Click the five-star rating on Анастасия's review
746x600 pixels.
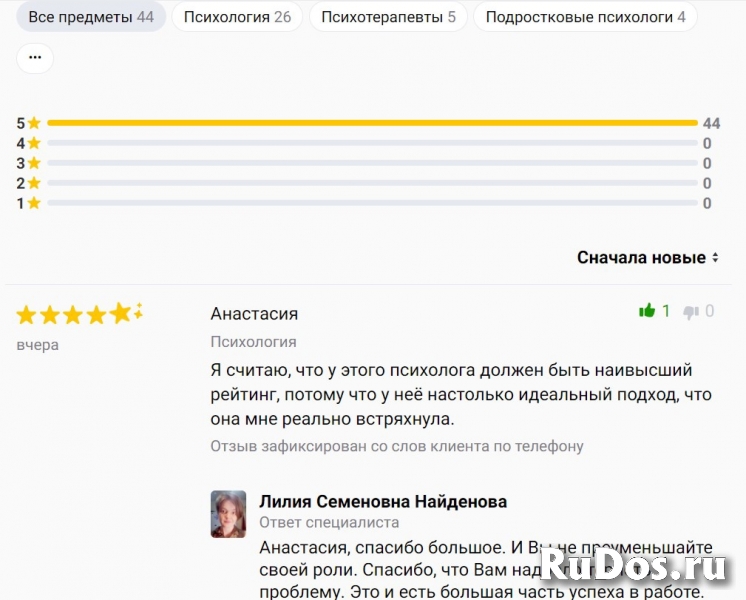click(79, 314)
